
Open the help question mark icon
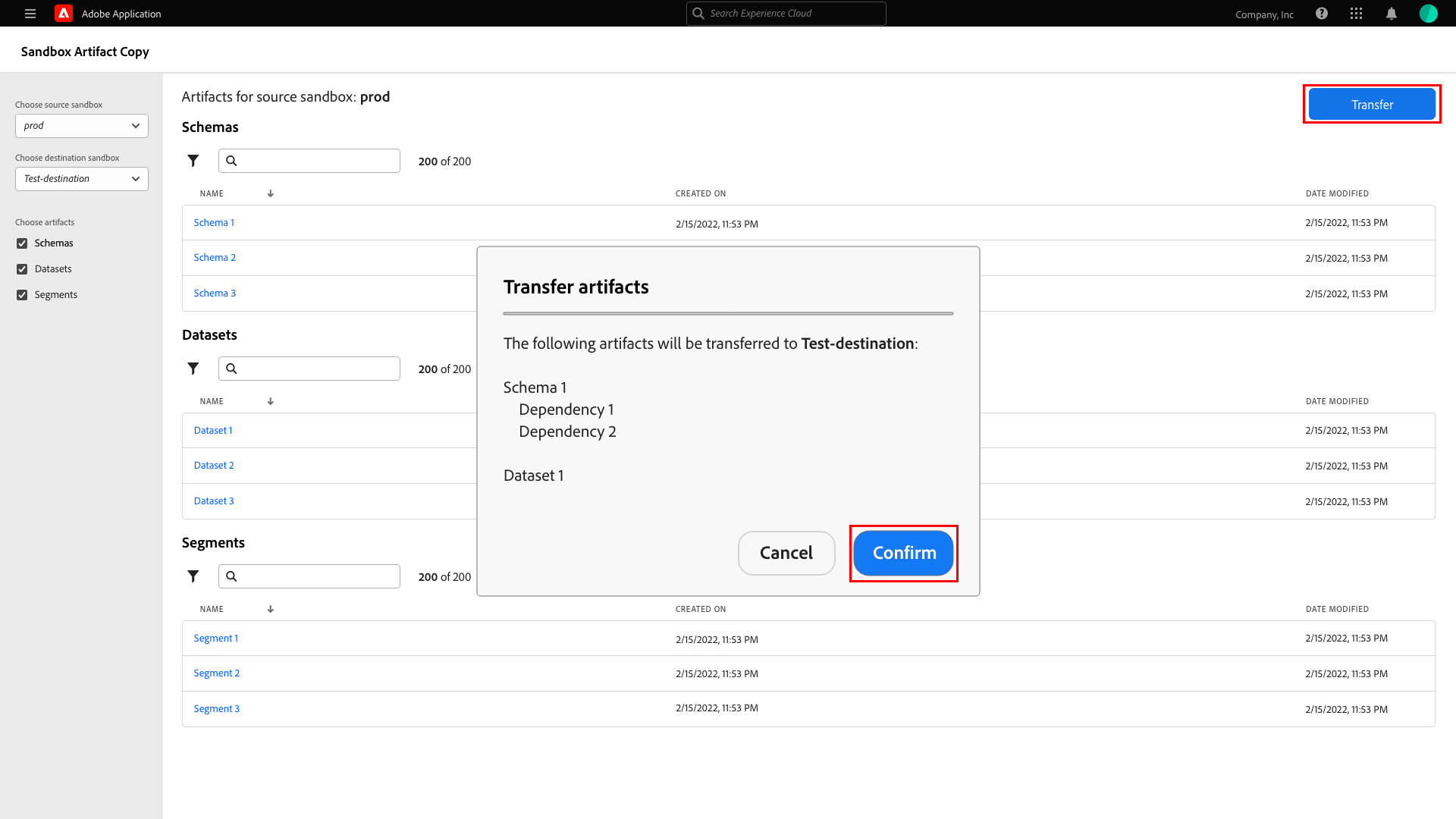(1322, 14)
